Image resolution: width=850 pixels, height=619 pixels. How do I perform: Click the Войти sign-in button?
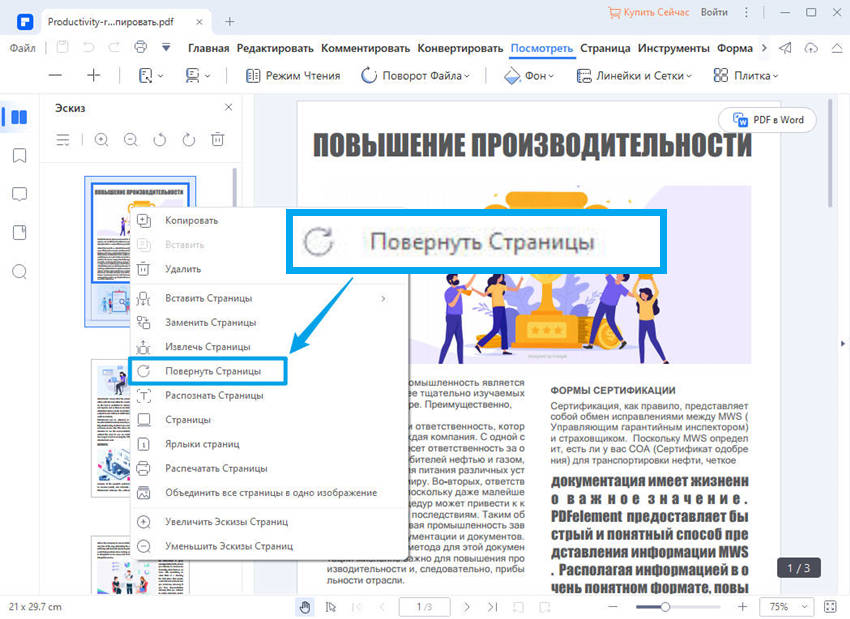click(714, 12)
